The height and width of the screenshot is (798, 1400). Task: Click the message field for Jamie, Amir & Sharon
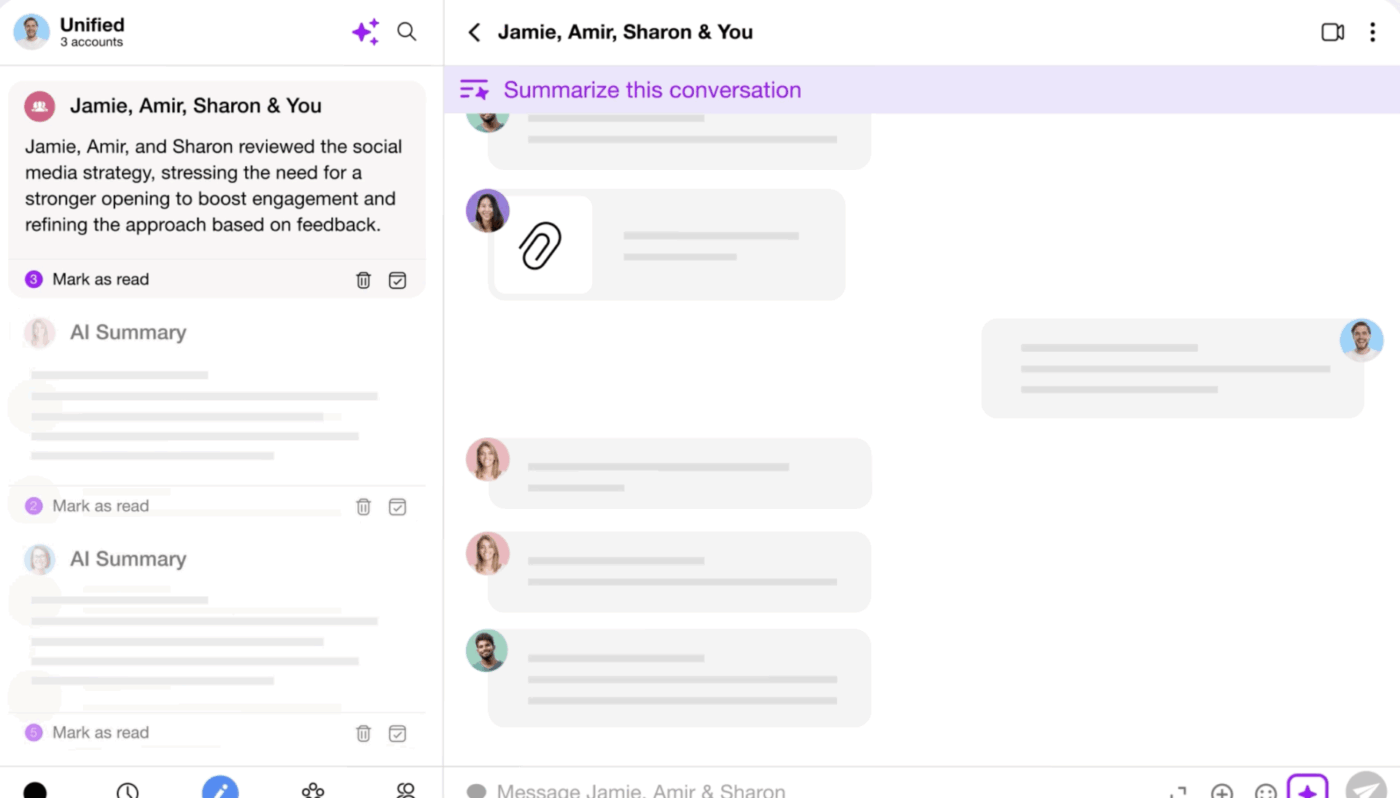[x=641, y=791]
